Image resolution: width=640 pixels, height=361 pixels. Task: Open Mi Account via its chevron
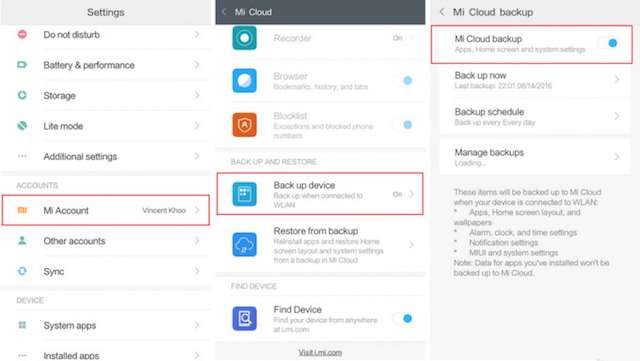coord(197,210)
